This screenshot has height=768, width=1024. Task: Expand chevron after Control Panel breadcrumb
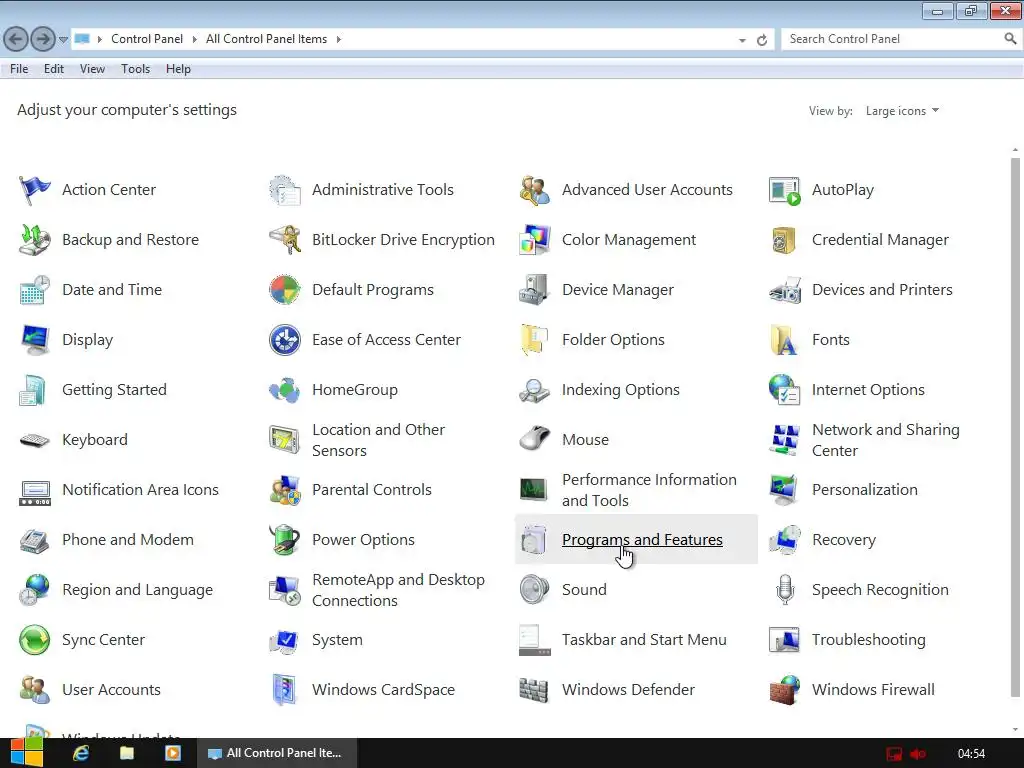point(195,39)
